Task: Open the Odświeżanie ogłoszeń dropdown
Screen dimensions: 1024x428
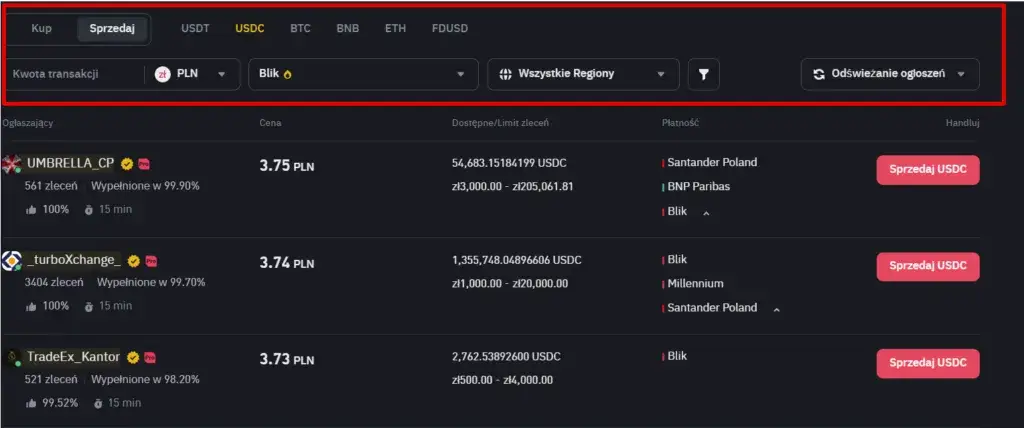Action: 890,74
